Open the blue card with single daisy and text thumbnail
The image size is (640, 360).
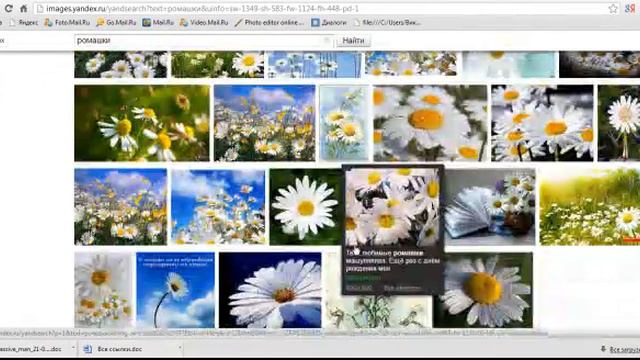(175, 290)
